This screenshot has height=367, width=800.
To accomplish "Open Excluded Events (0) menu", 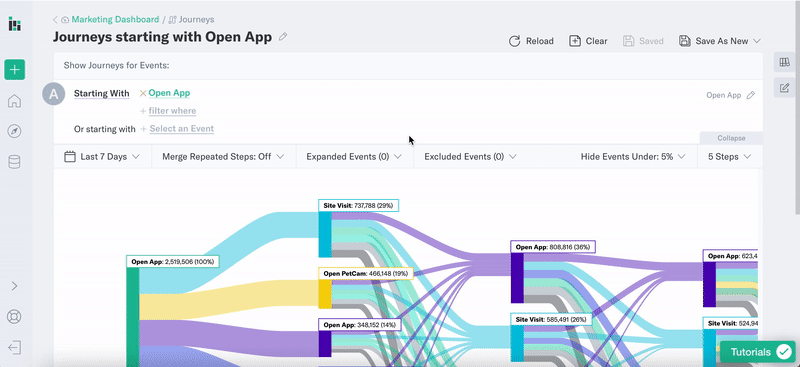I will [470, 157].
